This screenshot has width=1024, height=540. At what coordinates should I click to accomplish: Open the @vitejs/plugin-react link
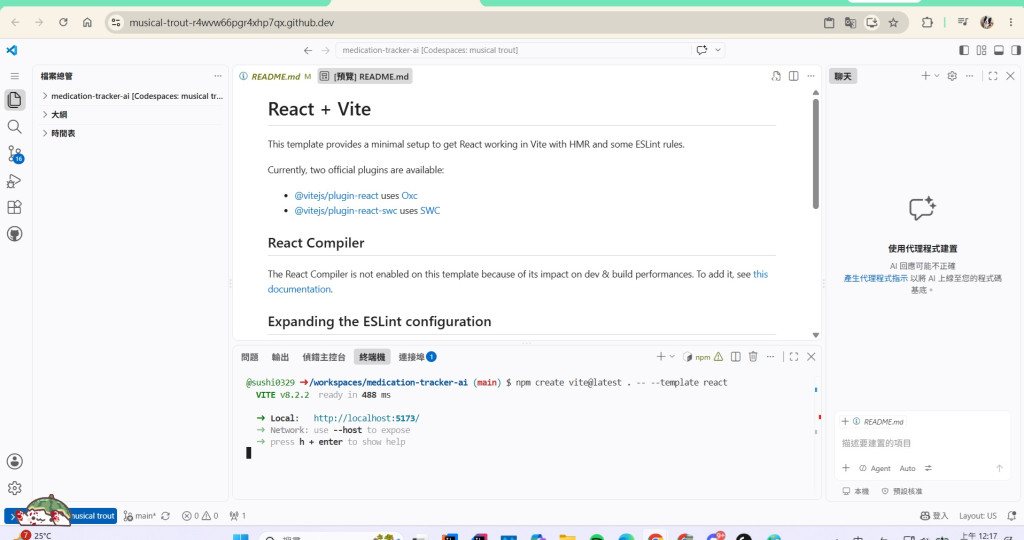(336, 195)
